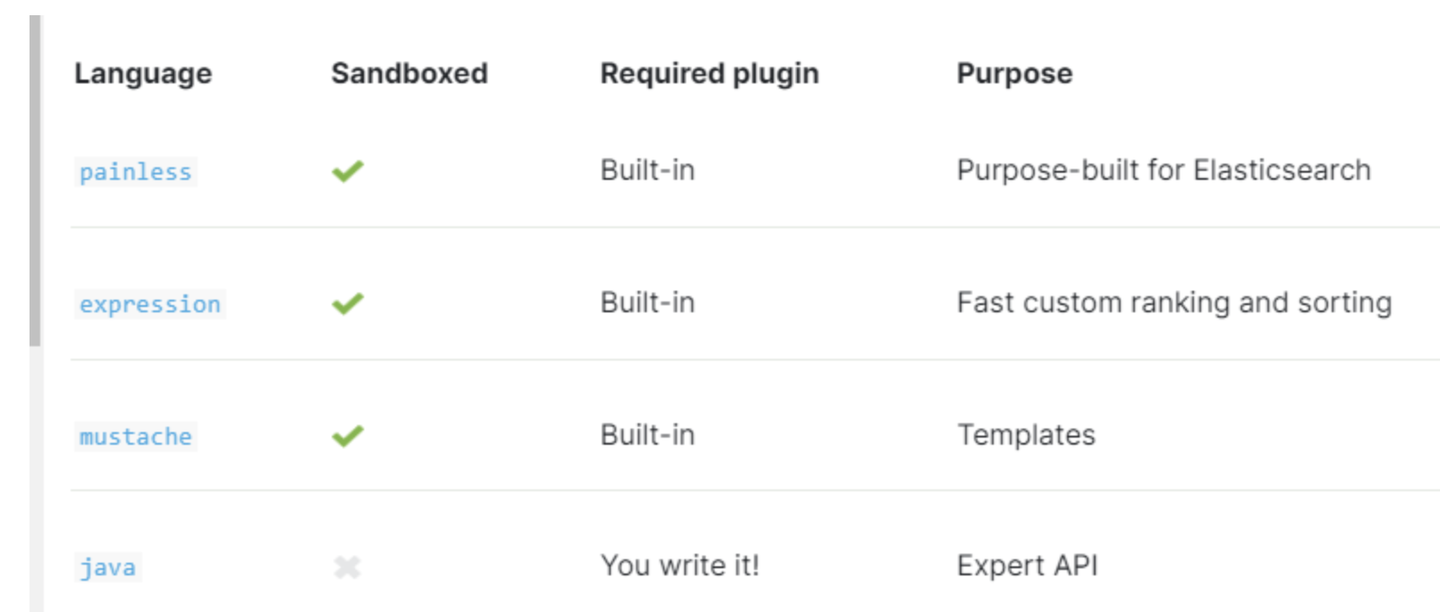The width and height of the screenshot is (1440, 612).
Task: Click the green checkmark in the painless row
Action: click(x=347, y=172)
